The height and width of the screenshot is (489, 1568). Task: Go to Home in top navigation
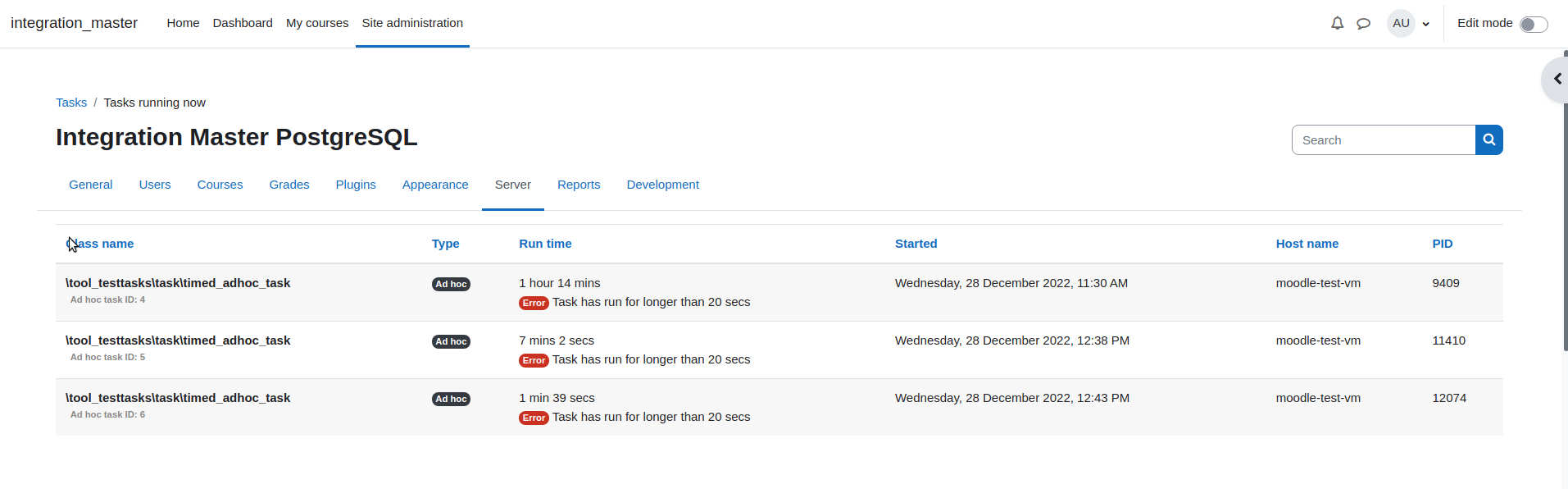(x=183, y=23)
